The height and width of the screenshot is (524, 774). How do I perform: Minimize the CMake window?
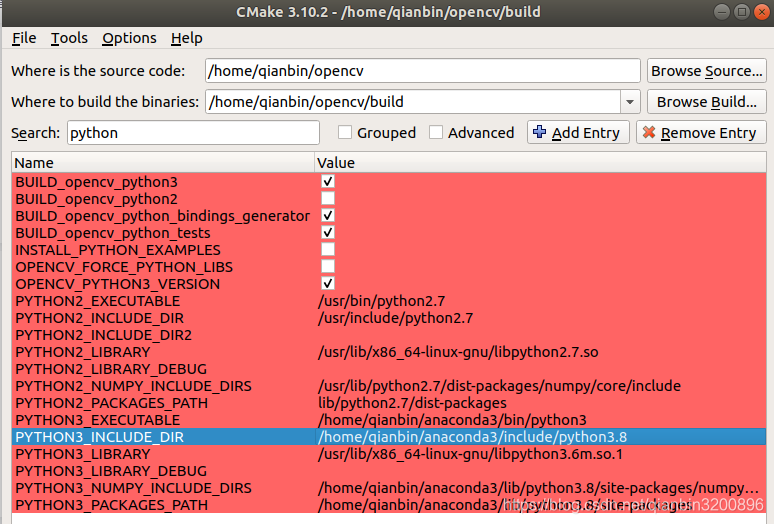coord(722,12)
